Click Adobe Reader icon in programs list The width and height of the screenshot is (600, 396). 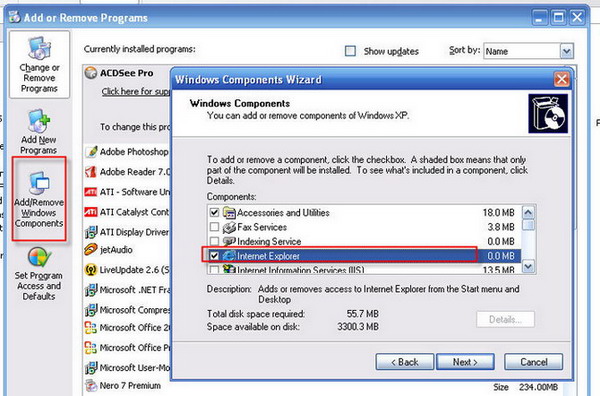click(91, 172)
